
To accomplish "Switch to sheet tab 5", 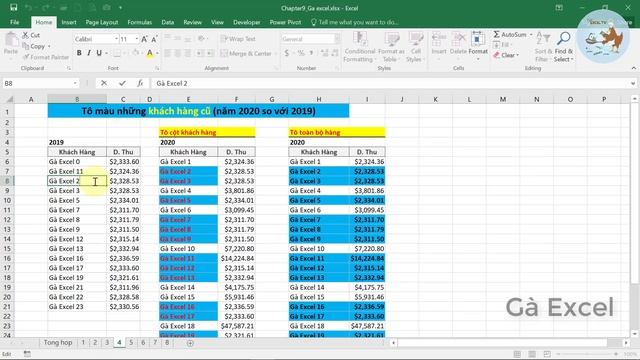I will pyautogui.click(x=131, y=343).
